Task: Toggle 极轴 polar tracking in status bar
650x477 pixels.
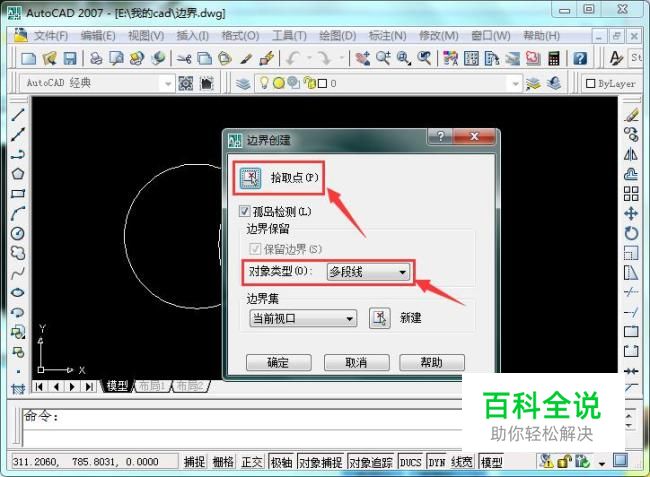Action: click(x=281, y=462)
